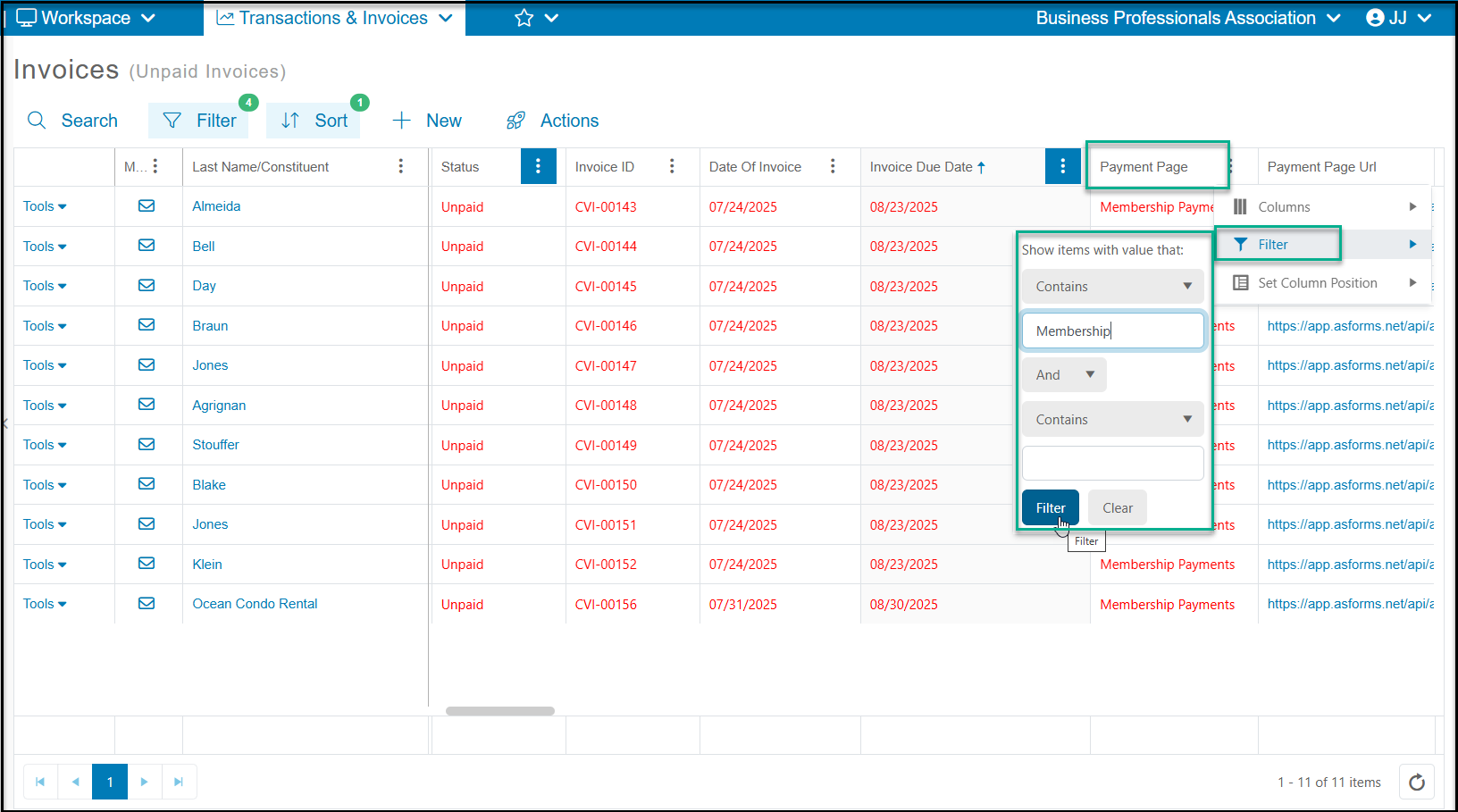Expand the favorites star dropdown chevron
This screenshot has width=1458, height=812.
pyautogui.click(x=551, y=18)
